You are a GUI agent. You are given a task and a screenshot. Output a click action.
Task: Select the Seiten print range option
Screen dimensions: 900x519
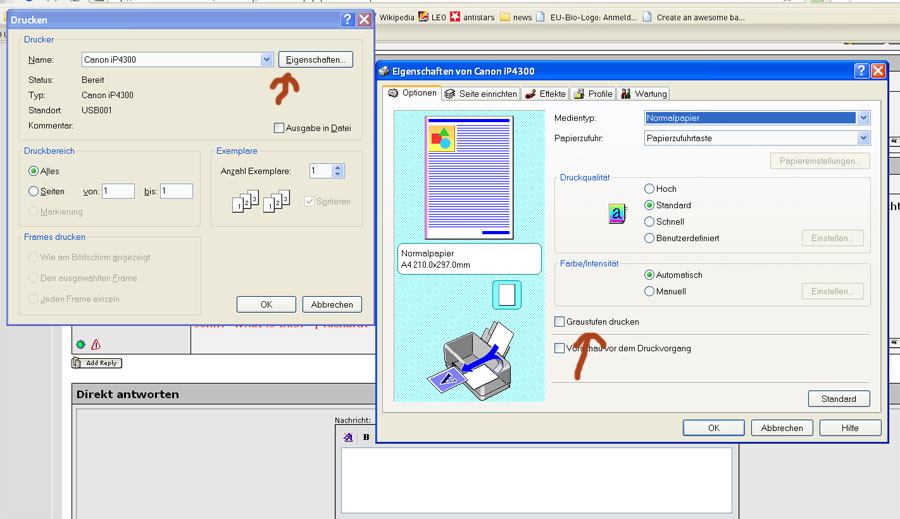click(x=33, y=191)
